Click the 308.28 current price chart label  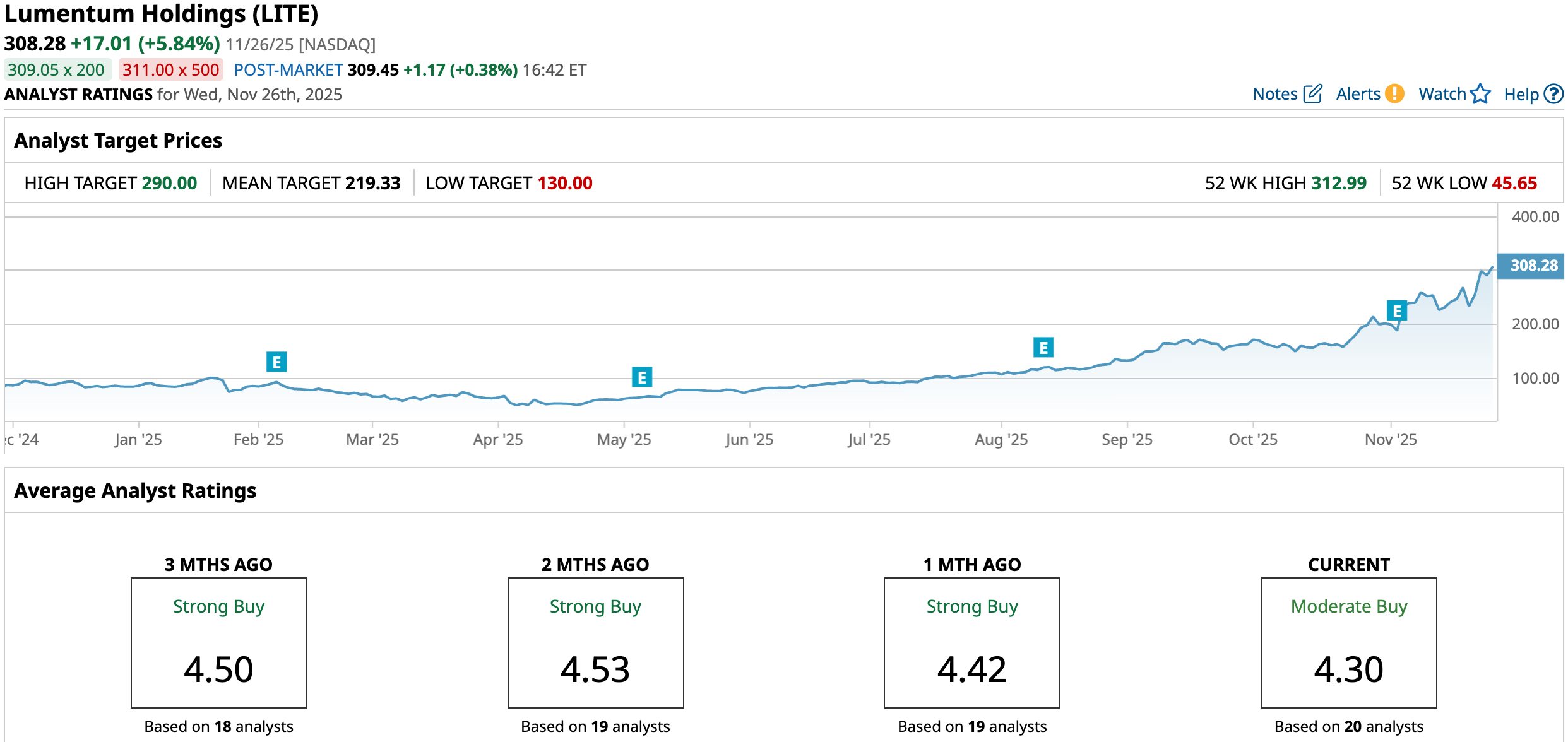[1533, 266]
